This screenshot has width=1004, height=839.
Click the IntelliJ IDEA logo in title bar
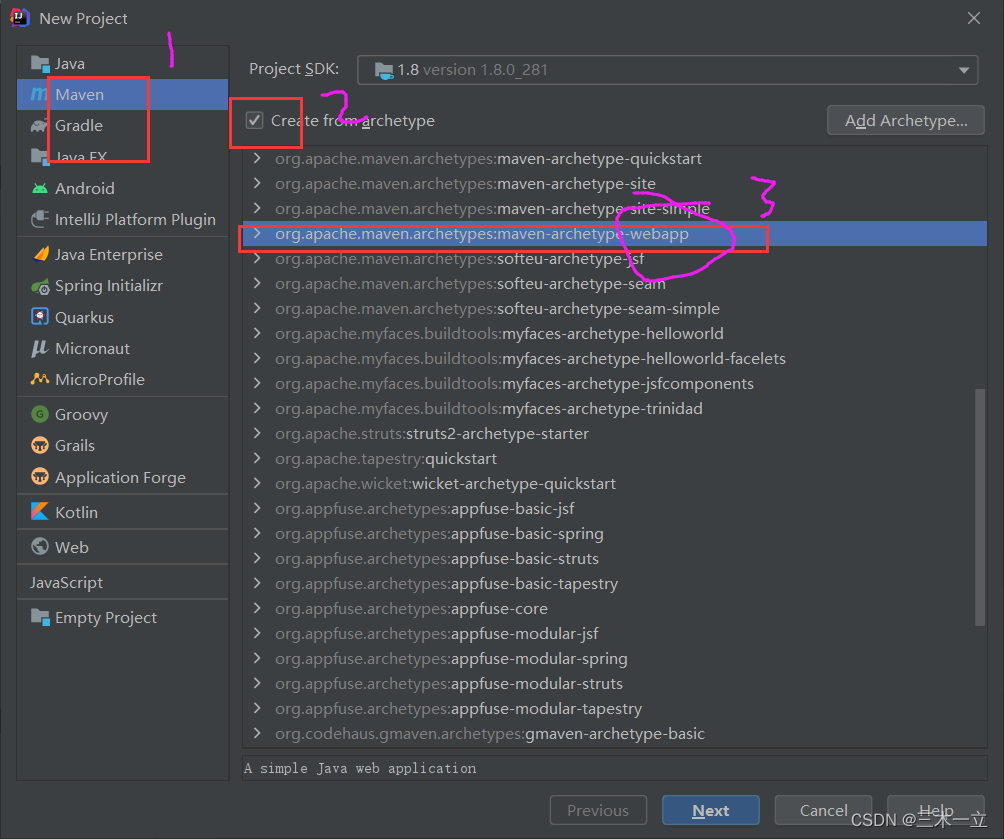pos(19,18)
